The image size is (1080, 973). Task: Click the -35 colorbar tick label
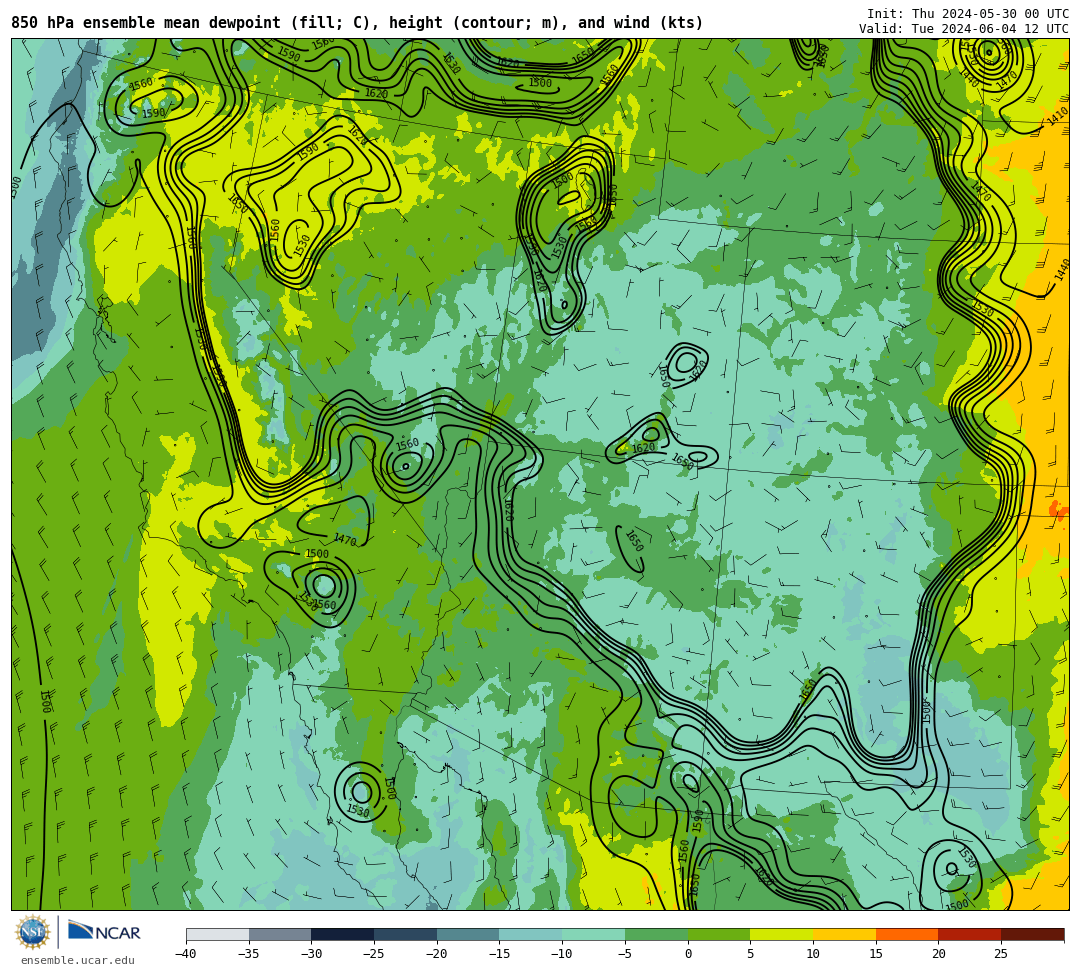[249, 954]
